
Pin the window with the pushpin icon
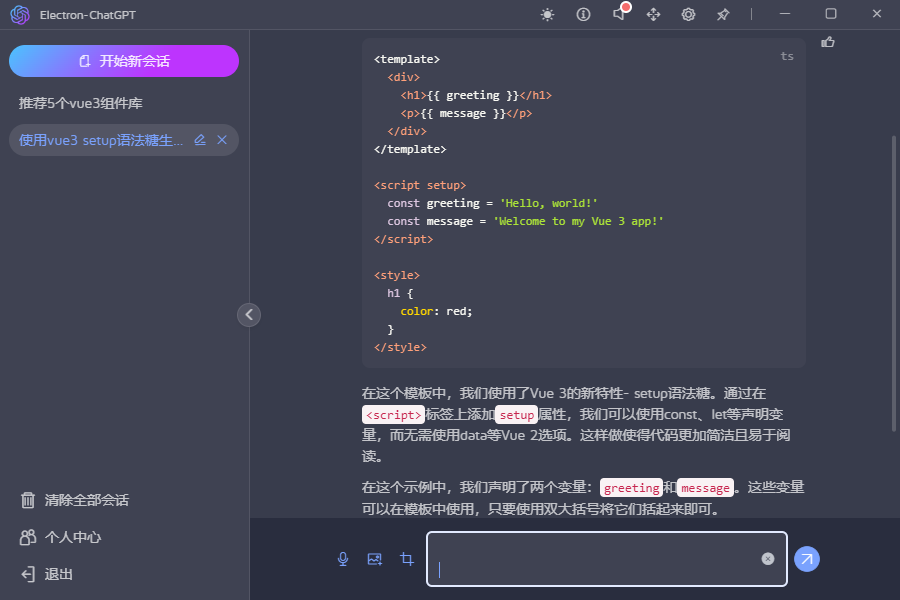(x=723, y=14)
